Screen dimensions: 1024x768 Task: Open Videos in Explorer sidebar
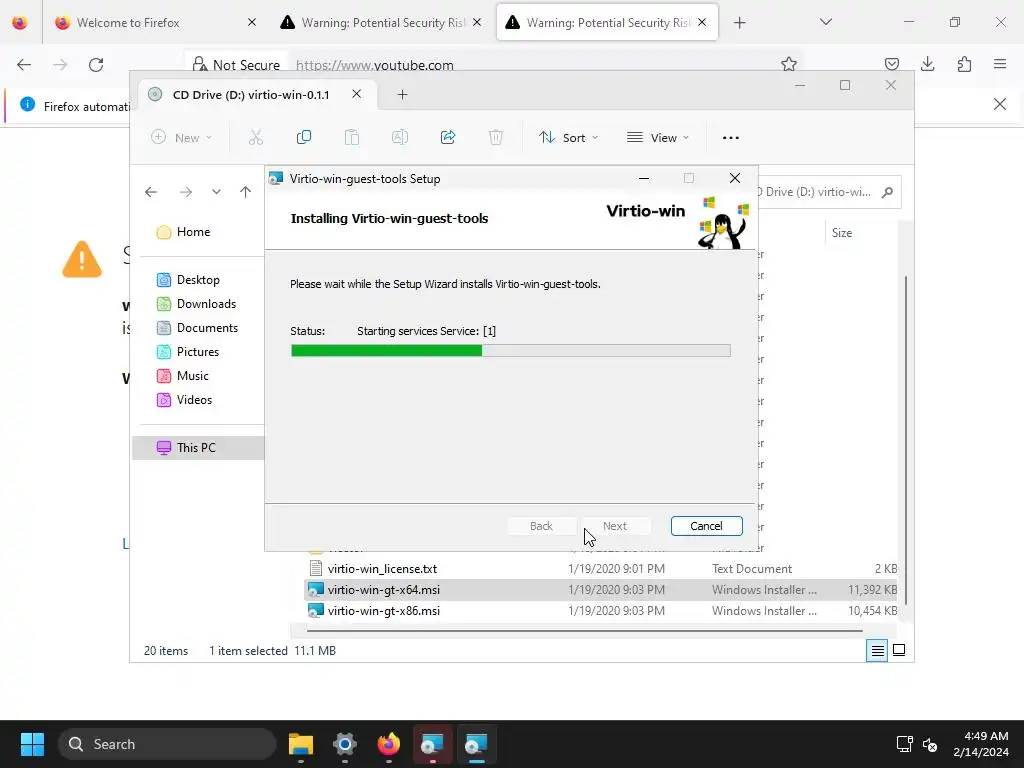pos(184,400)
